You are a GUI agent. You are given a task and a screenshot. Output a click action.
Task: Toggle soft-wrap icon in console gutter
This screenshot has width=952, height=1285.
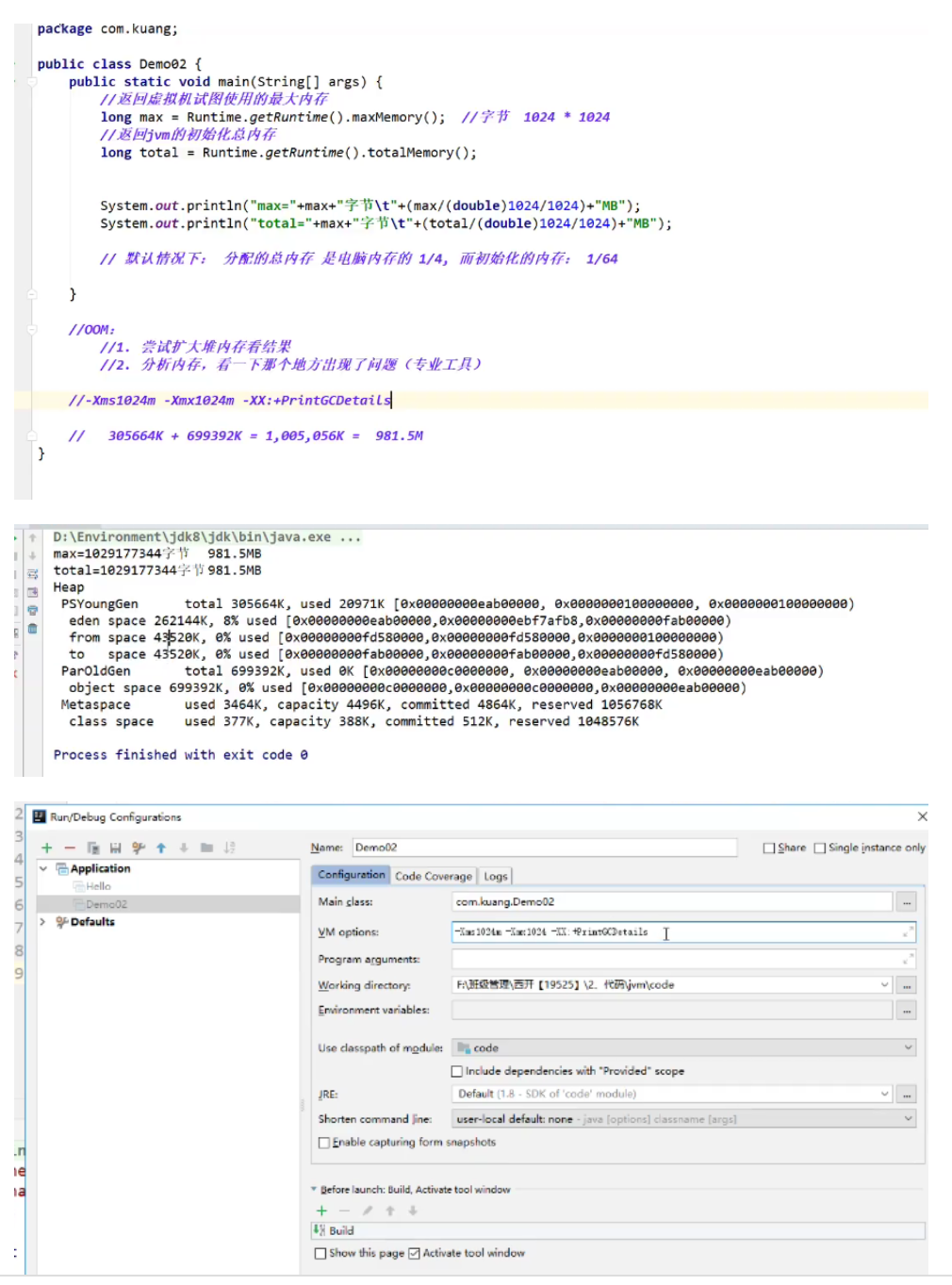point(32,573)
